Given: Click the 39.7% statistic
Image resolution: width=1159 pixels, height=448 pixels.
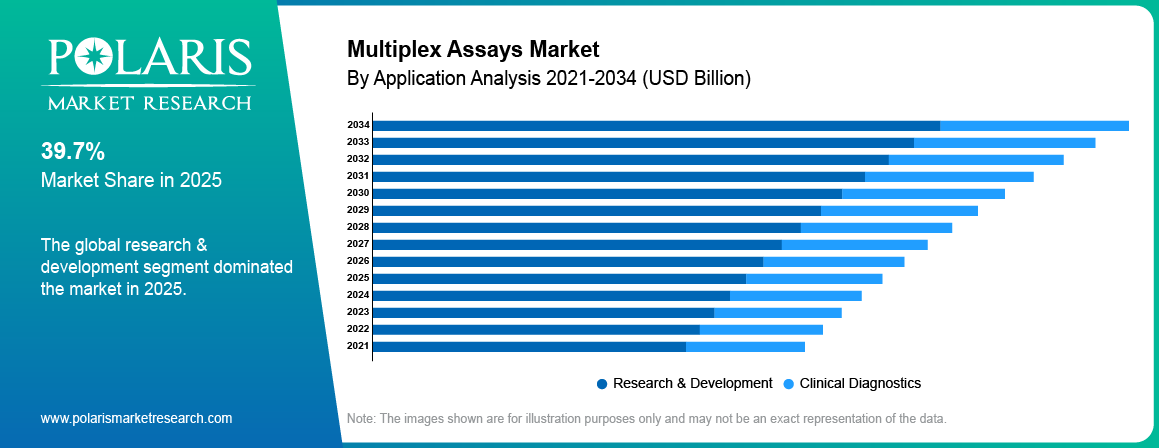Looking at the screenshot, I should tap(73, 152).
